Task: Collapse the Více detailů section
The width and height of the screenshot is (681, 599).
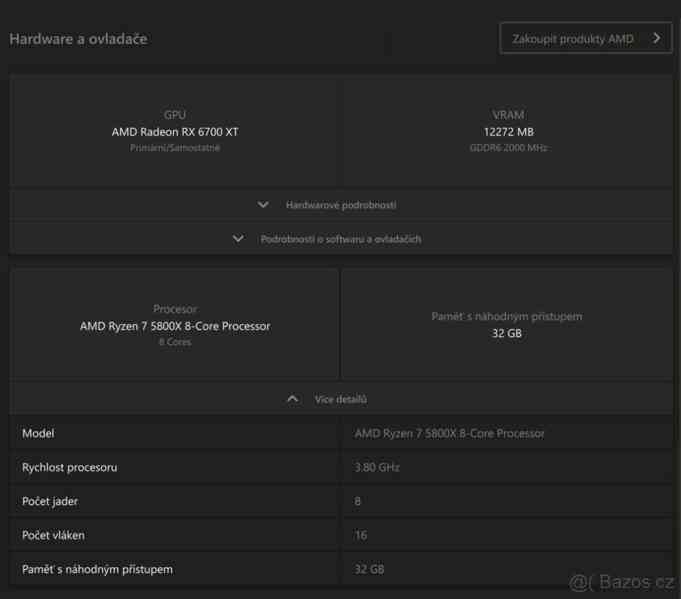Action: coord(340,399)
